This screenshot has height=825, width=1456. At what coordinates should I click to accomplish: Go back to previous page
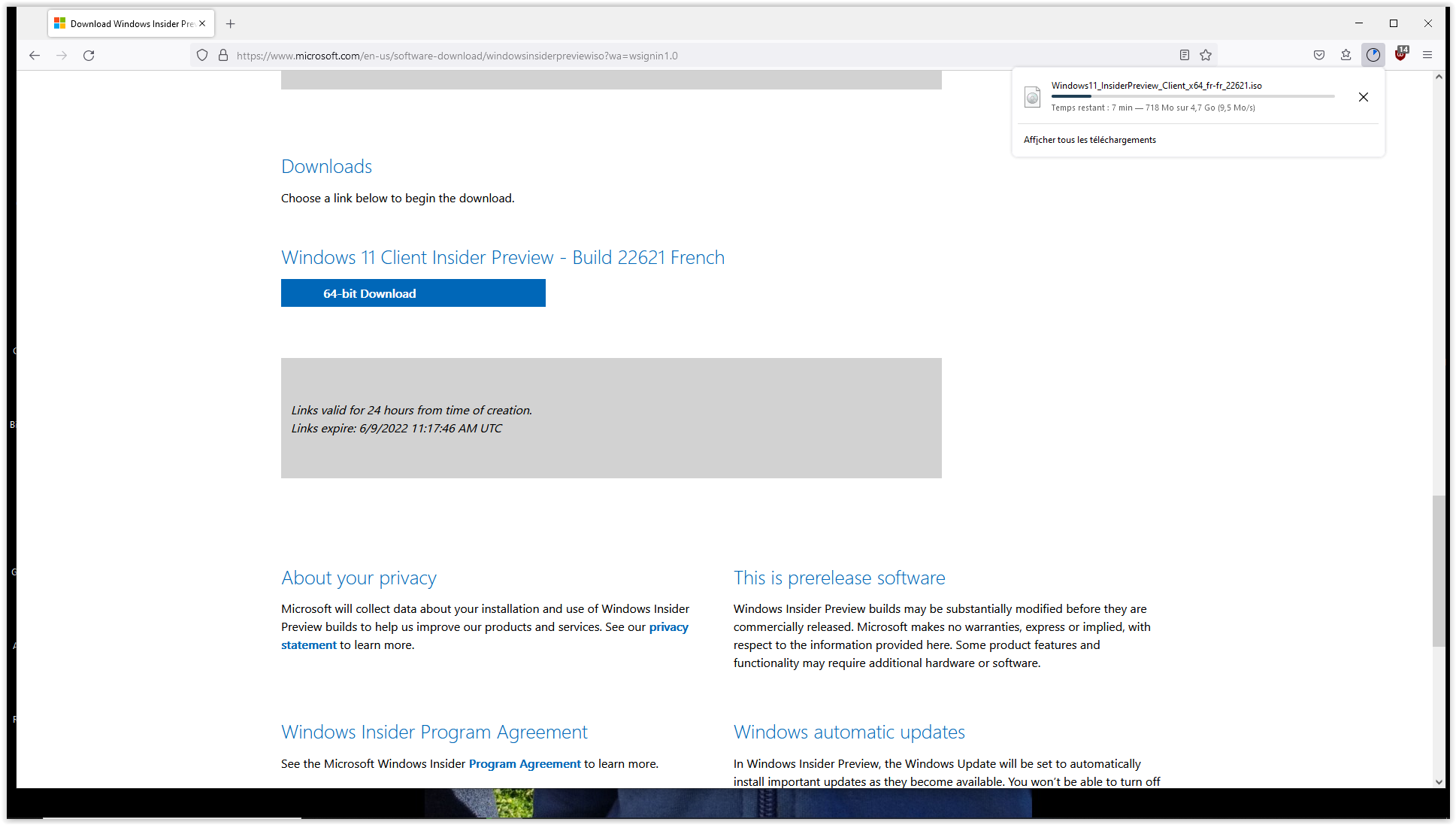(x=35, y=55)
